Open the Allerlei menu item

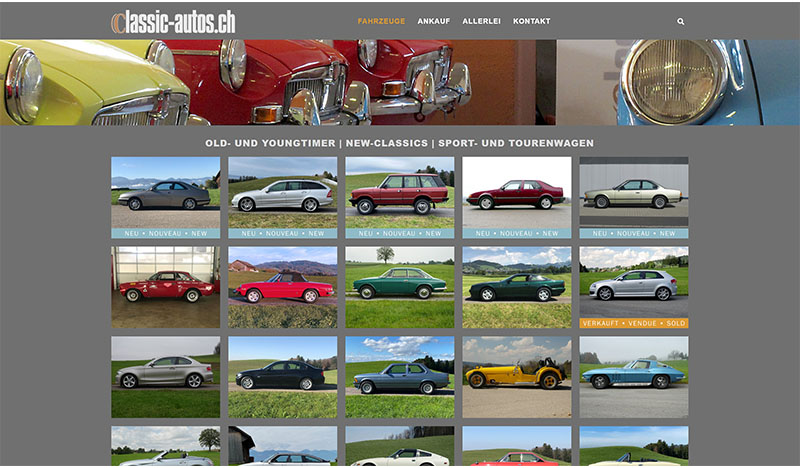click(x=481, y=21)
